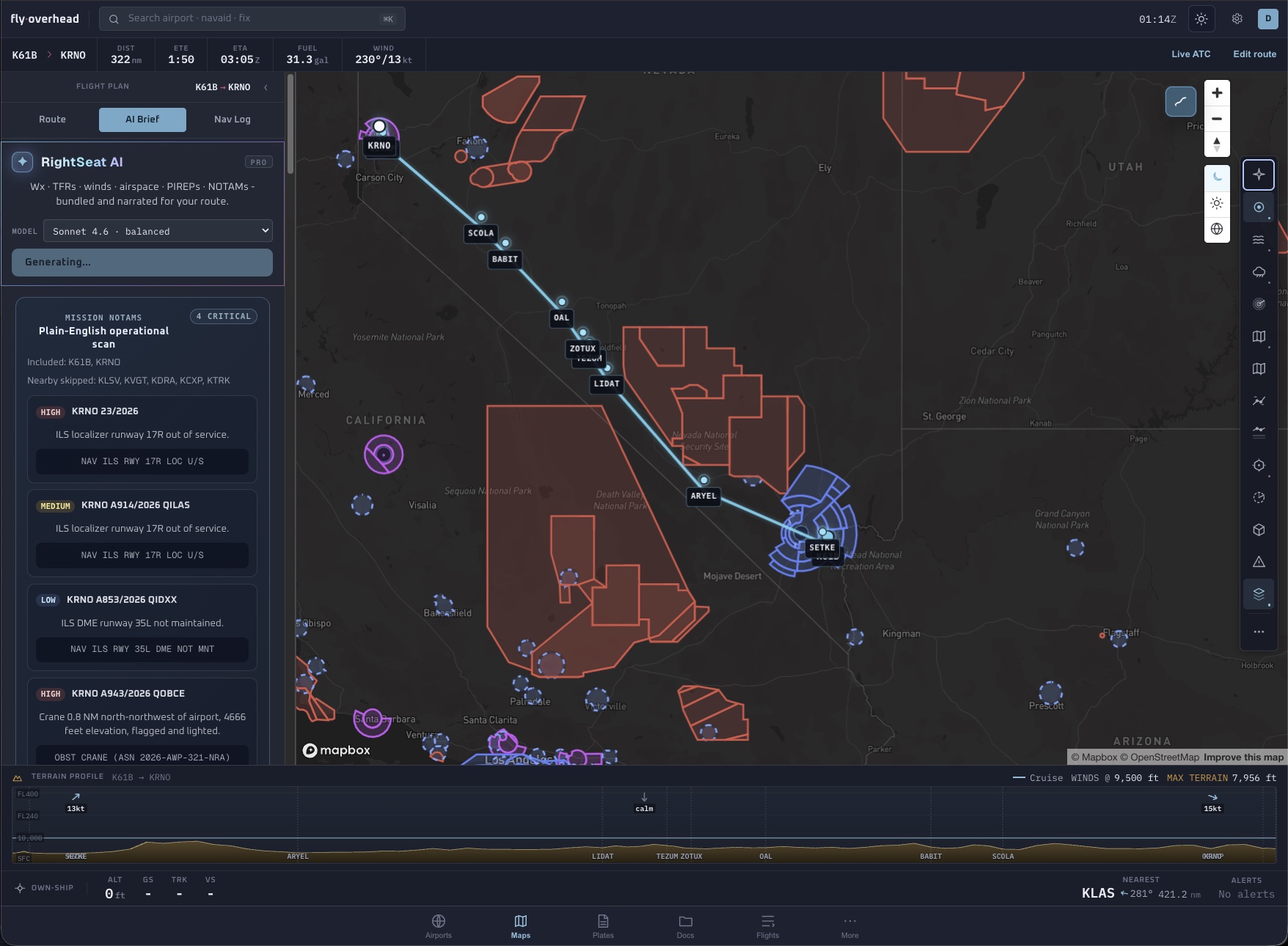Screen dimensions: 1288x946
Task: Select the folded-map icon just below radar
Action: [x=1259, y=336]
